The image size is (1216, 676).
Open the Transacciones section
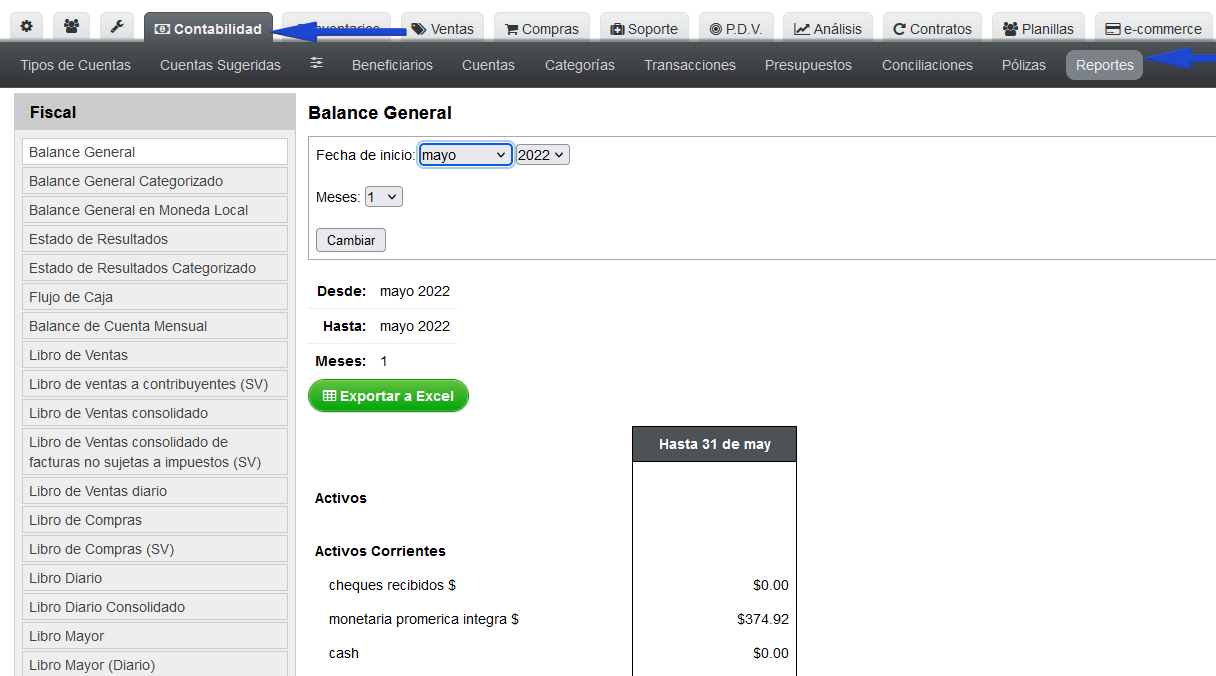pos(690,65)
